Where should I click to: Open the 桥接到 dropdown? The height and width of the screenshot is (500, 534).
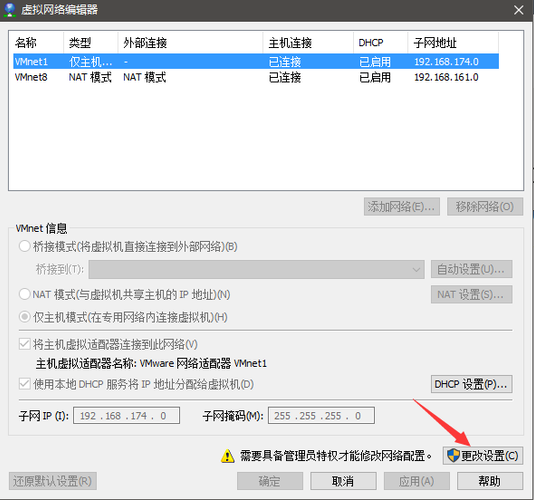coord(256,269)
